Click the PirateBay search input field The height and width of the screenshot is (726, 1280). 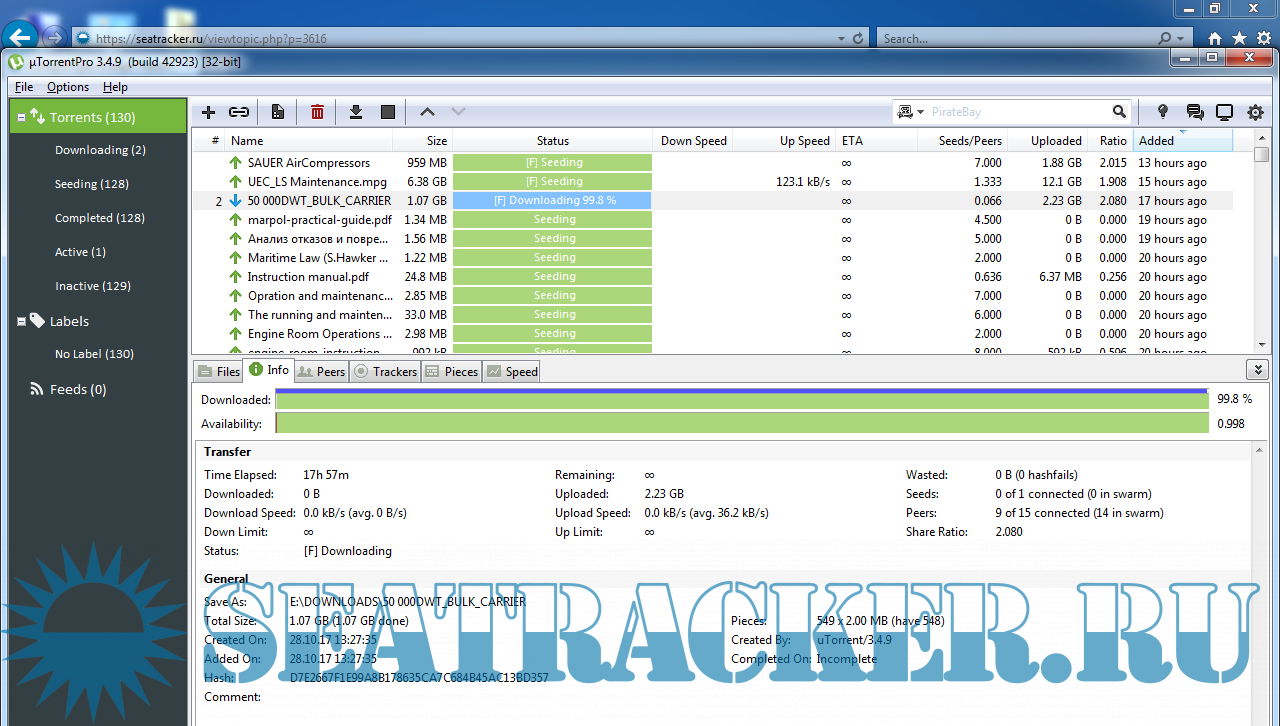[x=1015, y=112]
